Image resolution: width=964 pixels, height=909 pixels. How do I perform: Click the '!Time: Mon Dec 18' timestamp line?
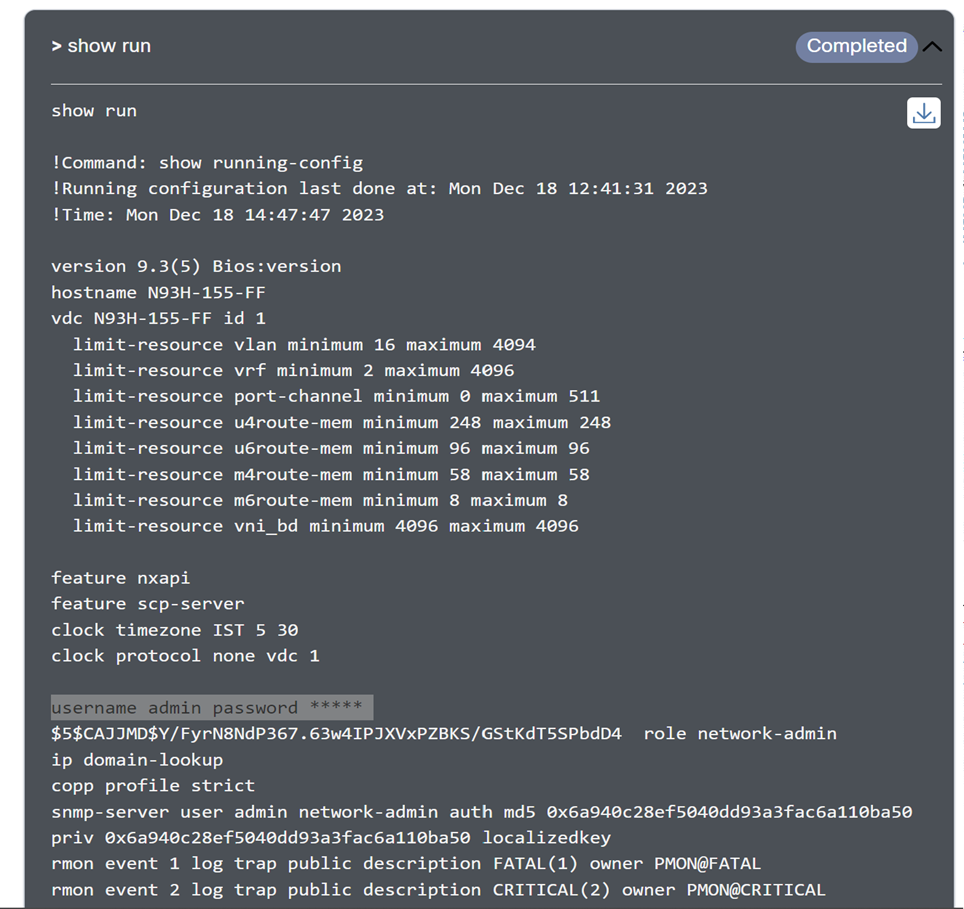(217, 214)
